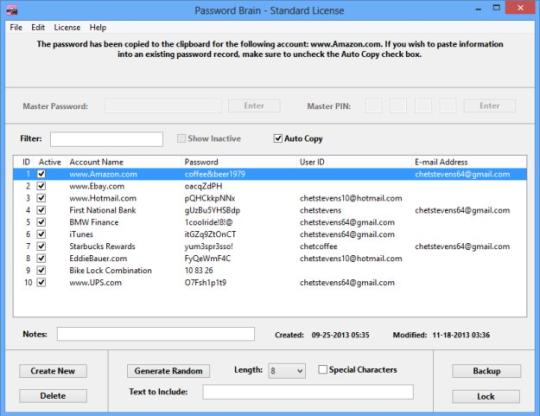Viewport: 540px width, 416px height.
Task: Toggle Active checkbox for Bike Lock Combination
Action: [x=41, y=270]
